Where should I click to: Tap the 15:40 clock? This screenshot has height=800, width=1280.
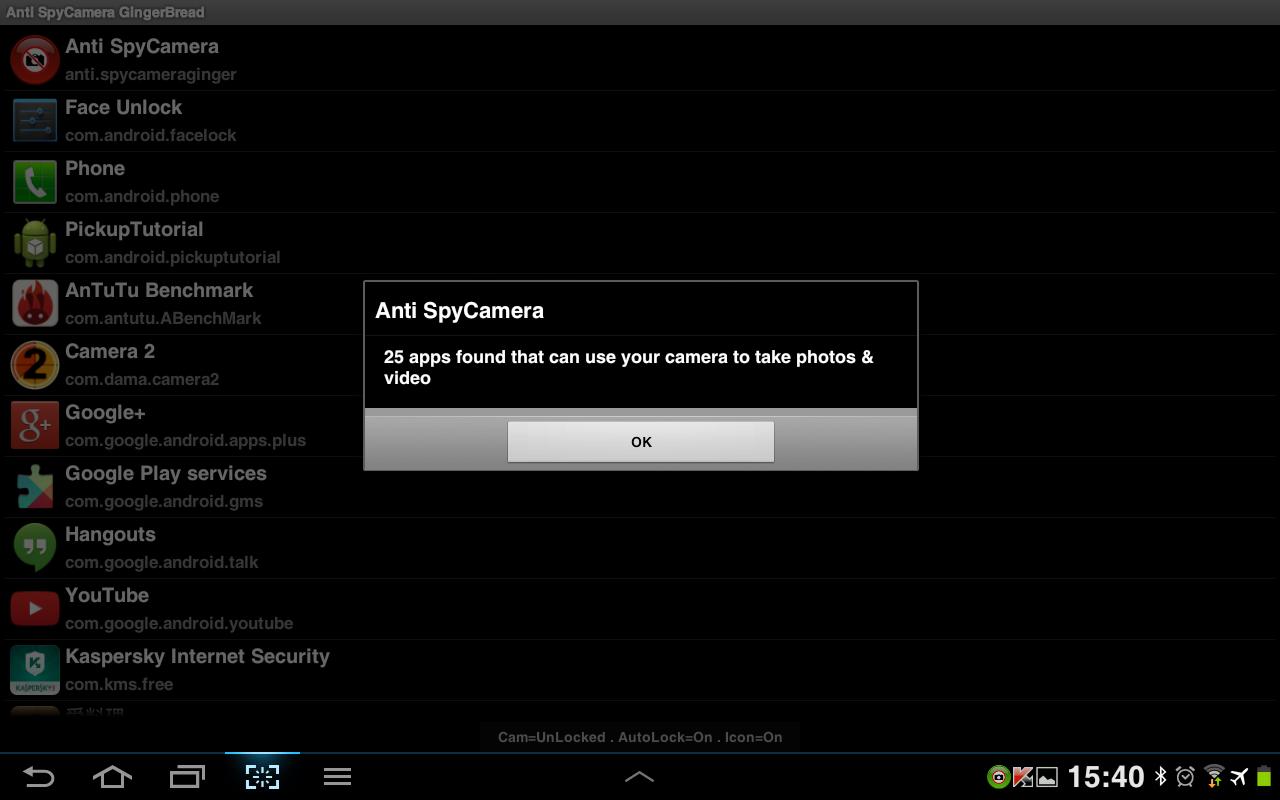tap(1106, 777)
